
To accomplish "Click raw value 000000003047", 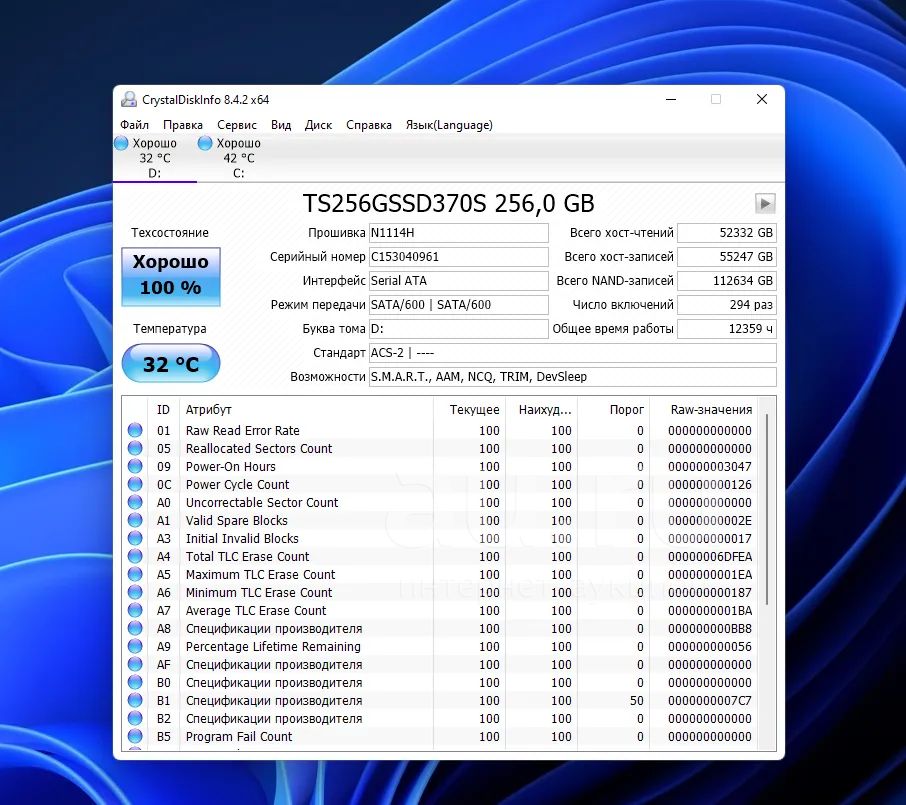I will (x=710, y=466).
